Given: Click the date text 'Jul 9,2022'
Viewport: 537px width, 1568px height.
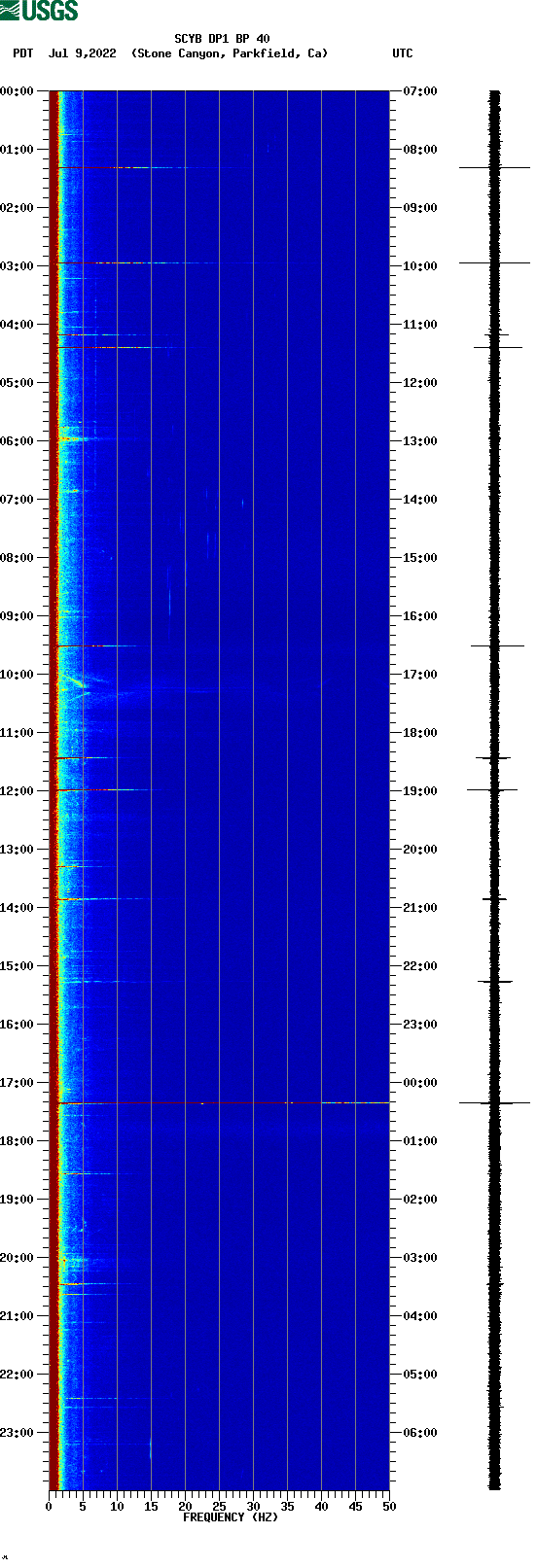Looking at the screenshot, I should 82,53.
